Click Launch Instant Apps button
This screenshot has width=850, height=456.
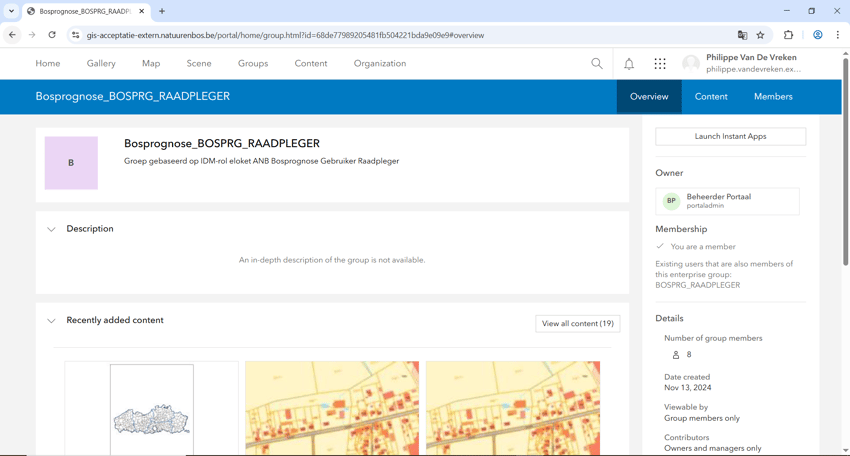(x=730, y=137)
